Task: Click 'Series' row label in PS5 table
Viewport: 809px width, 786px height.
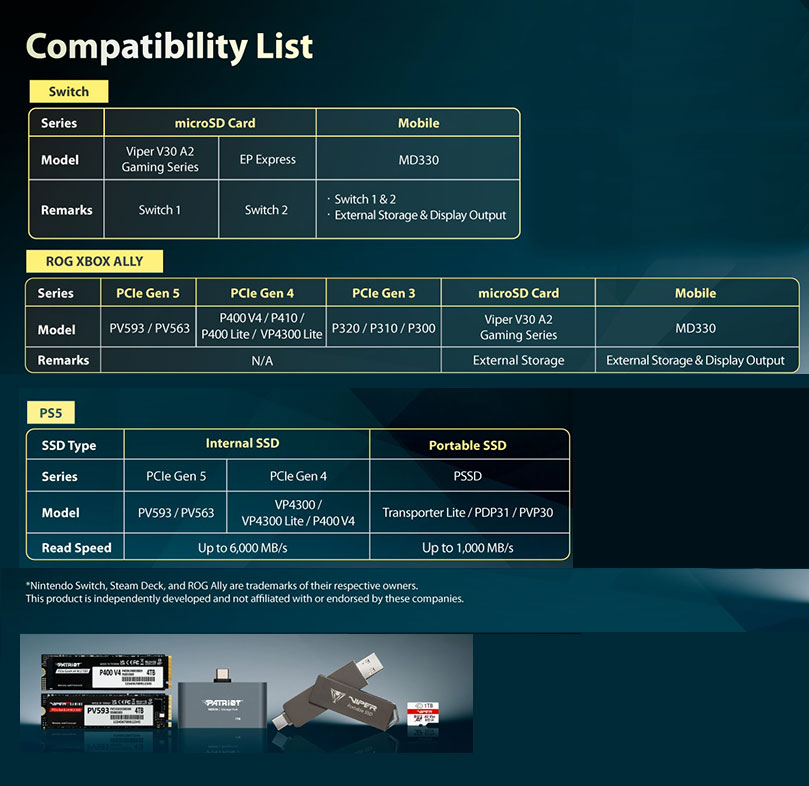Action: [59, 476]
